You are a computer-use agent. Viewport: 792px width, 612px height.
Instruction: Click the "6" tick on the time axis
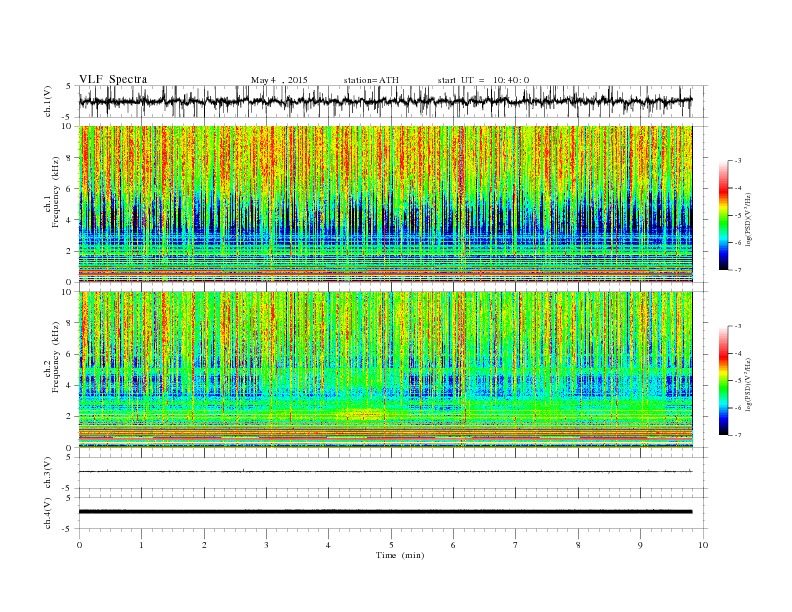click(x=453, y=545)
